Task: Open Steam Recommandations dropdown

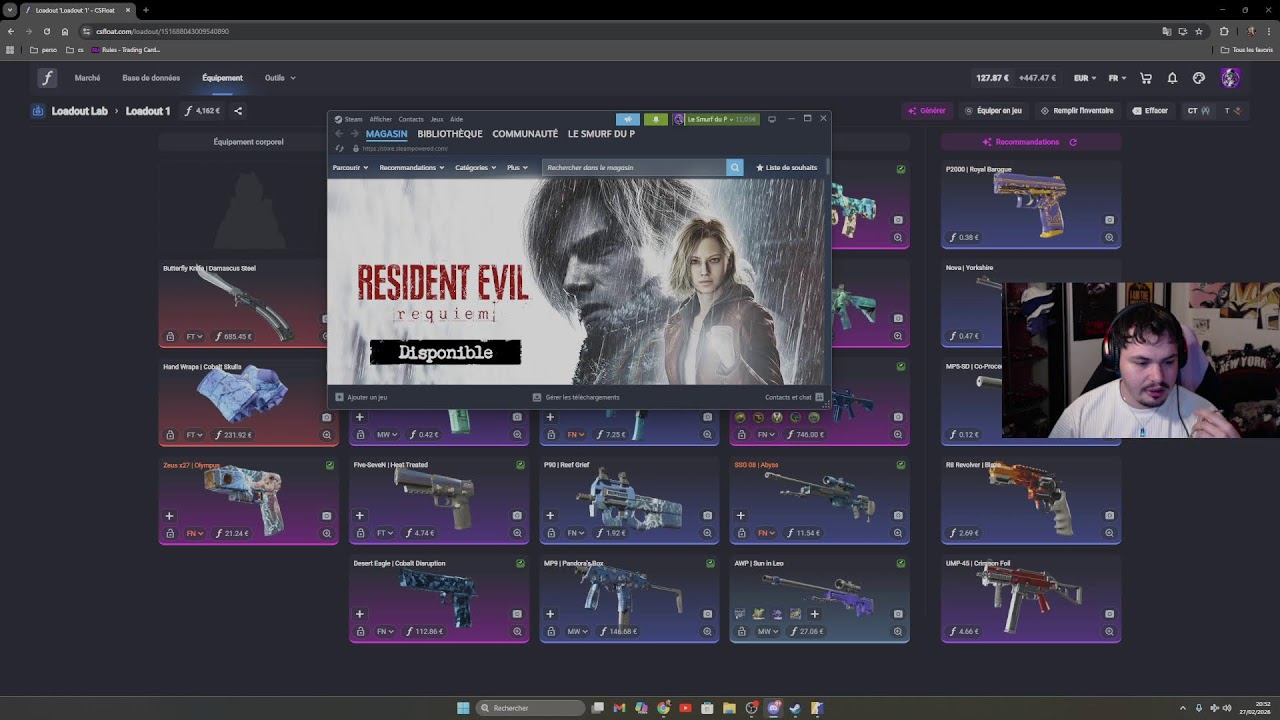Action: click(411, 168)
